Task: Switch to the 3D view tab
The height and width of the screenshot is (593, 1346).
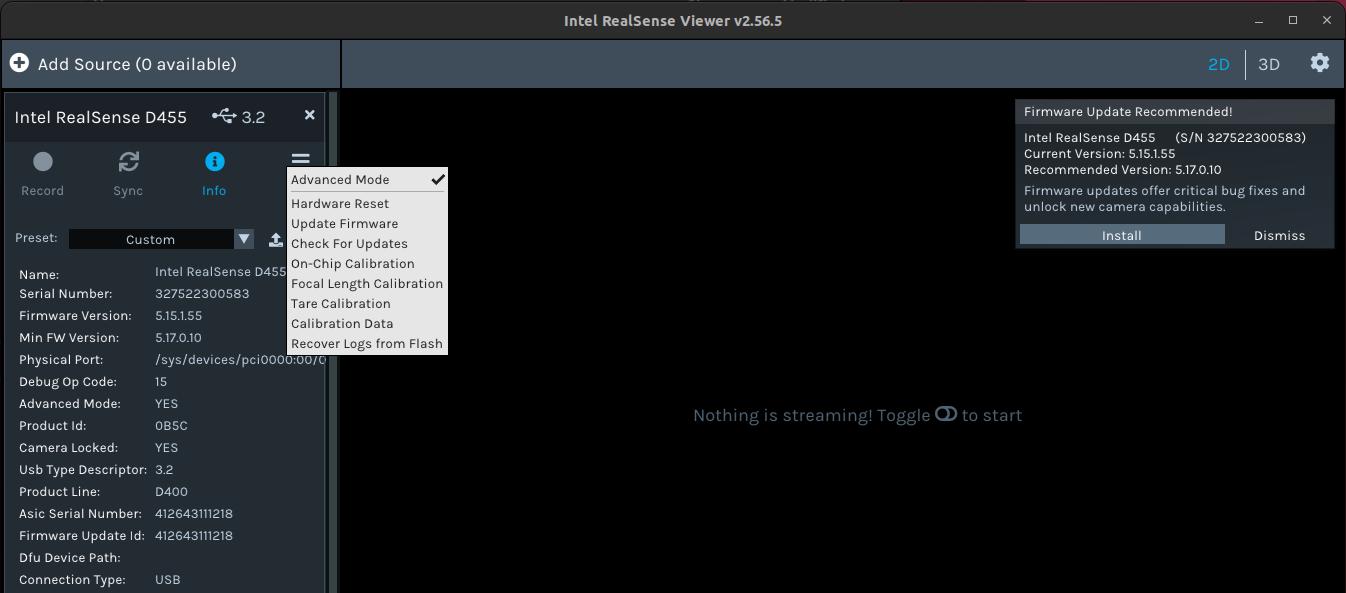Action: [x=1268, y=63]
